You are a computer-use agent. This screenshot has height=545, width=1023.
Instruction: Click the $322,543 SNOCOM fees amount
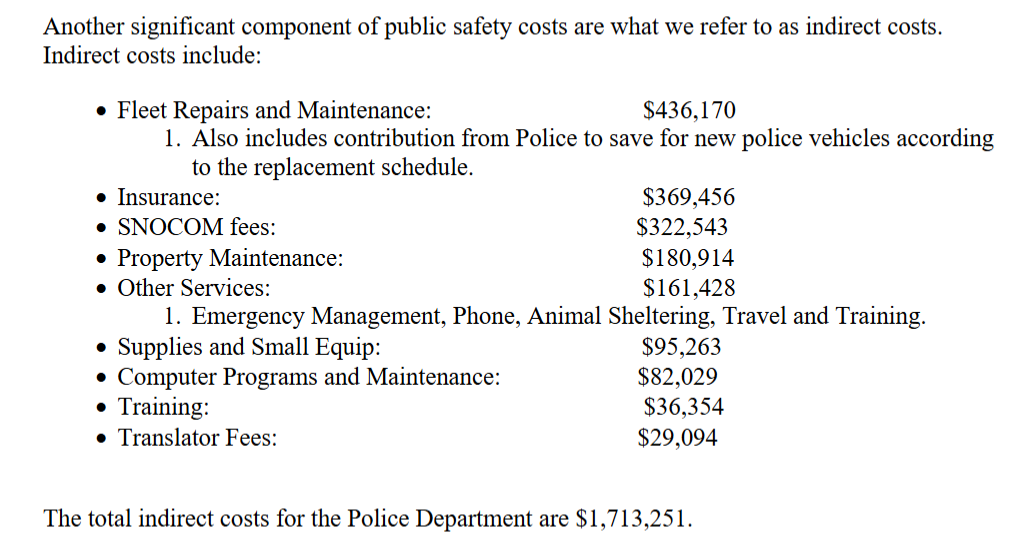(683, 228)
